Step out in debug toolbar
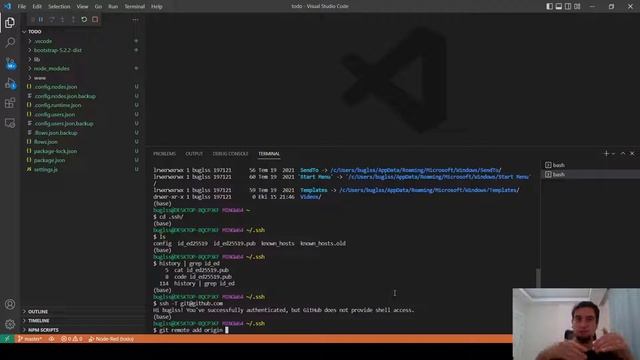Viewport: 640px width, 360px height. (x=73, y=20)
